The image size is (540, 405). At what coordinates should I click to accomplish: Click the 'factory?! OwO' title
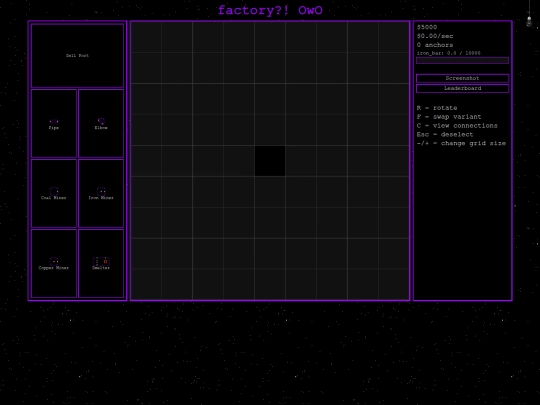(270, 10)
